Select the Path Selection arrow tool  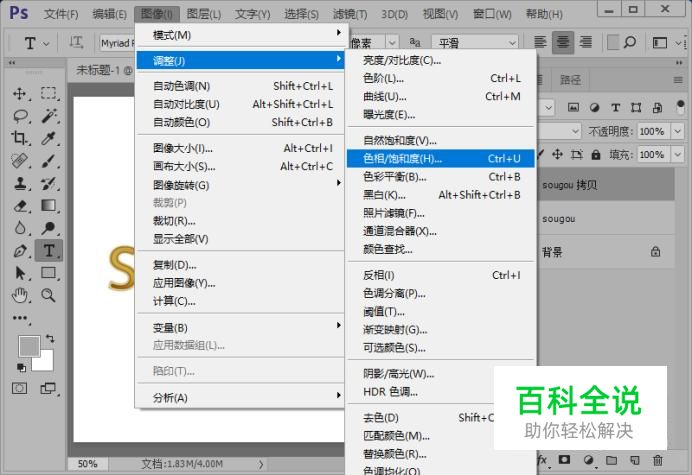pyautogui.click(x=20, y=273)
